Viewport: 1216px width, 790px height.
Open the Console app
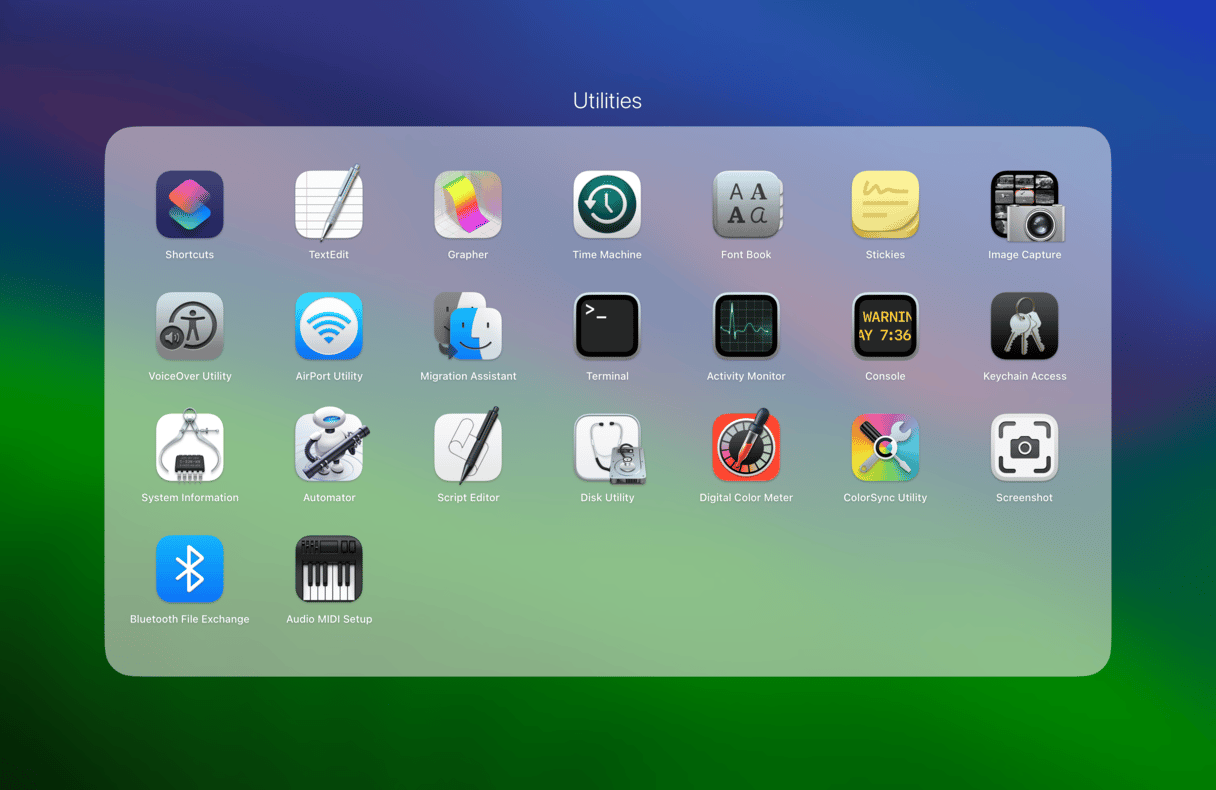(x=885, y=326)
